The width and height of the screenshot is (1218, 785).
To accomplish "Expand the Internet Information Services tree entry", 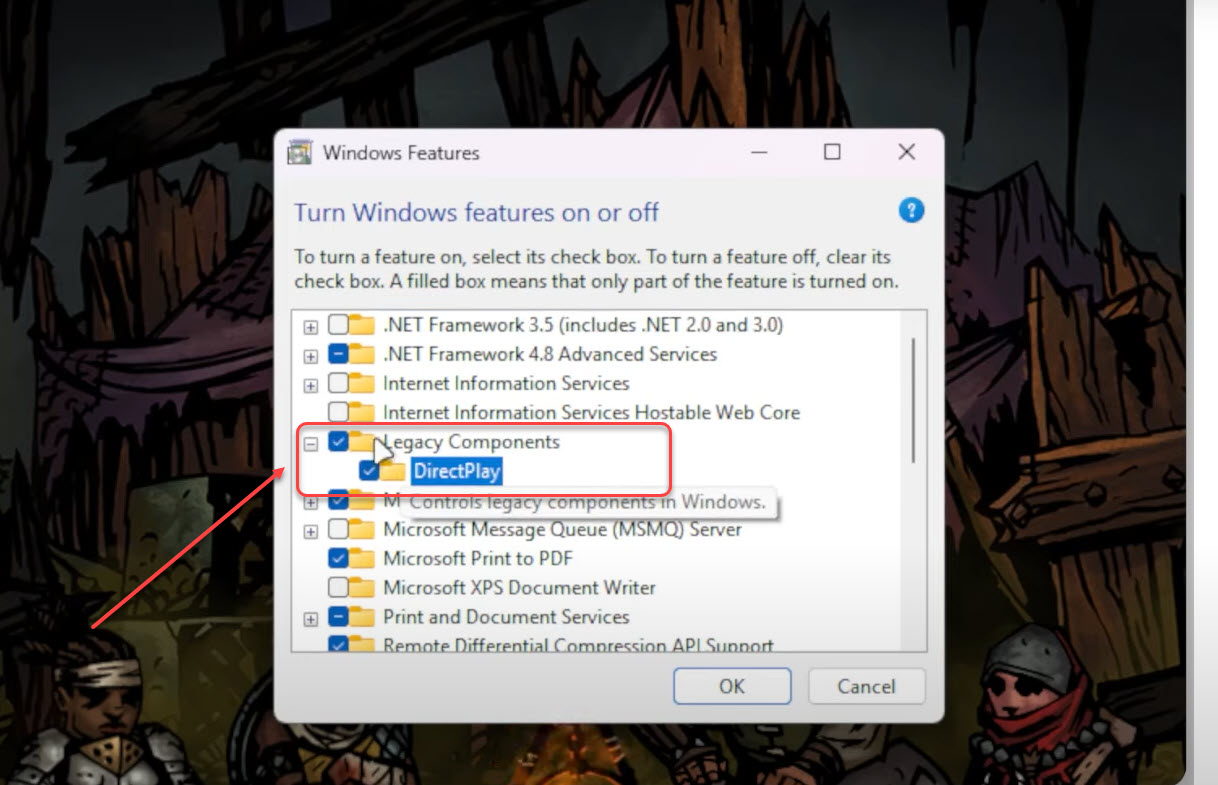I will click(310, 383).
